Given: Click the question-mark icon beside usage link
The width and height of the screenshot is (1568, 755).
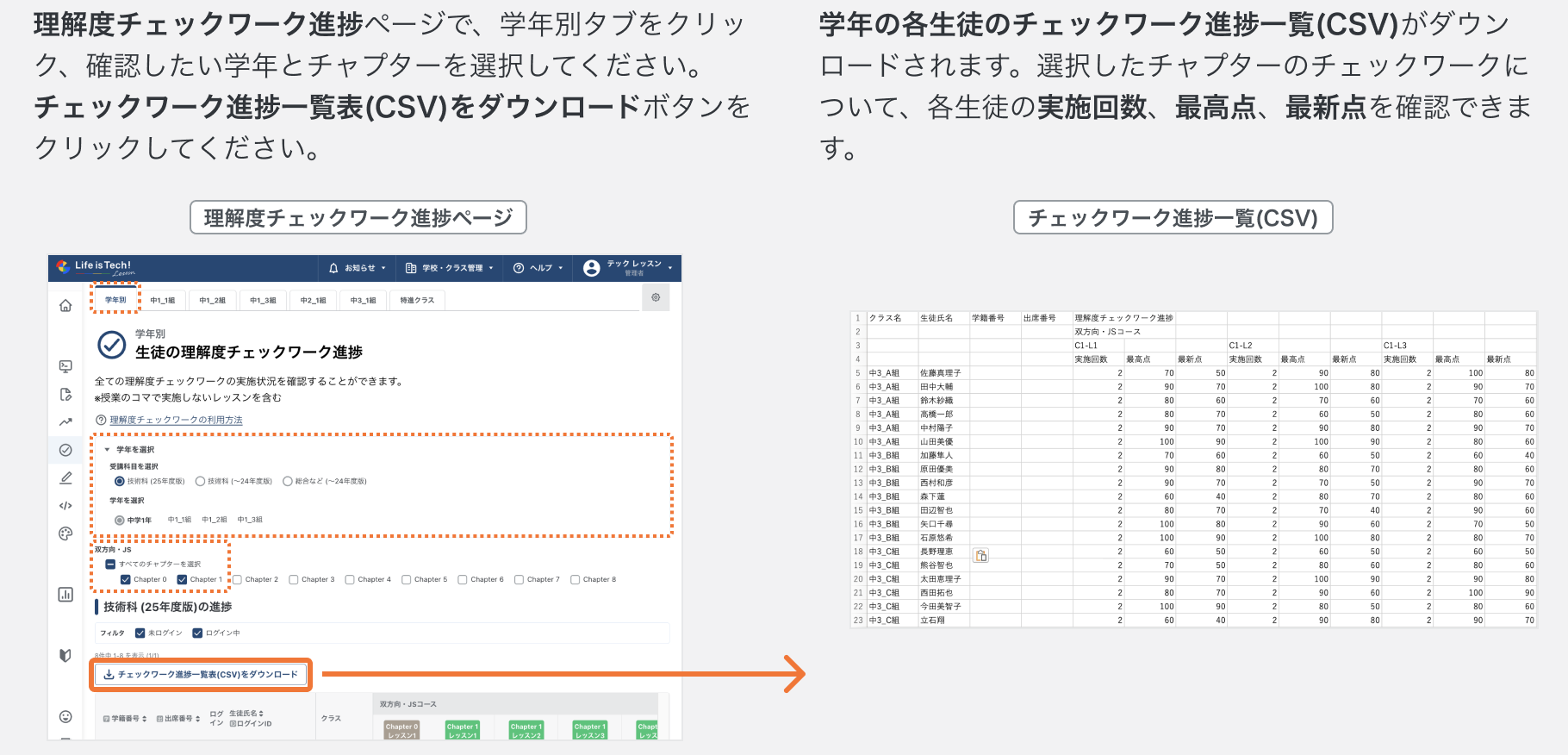Looking at the screenshot, I should [101, 420].
